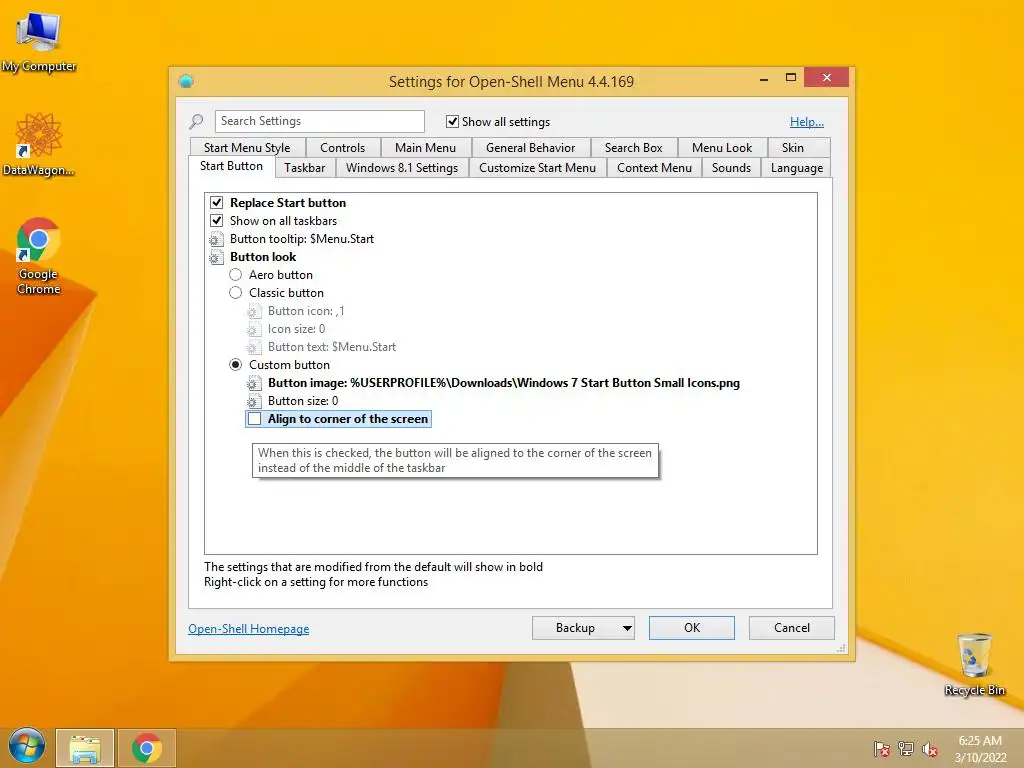The height and width of the screenshot is (768, 1024).
Task: Click gear icon beside Button image
Action: (x=254, y=383)
